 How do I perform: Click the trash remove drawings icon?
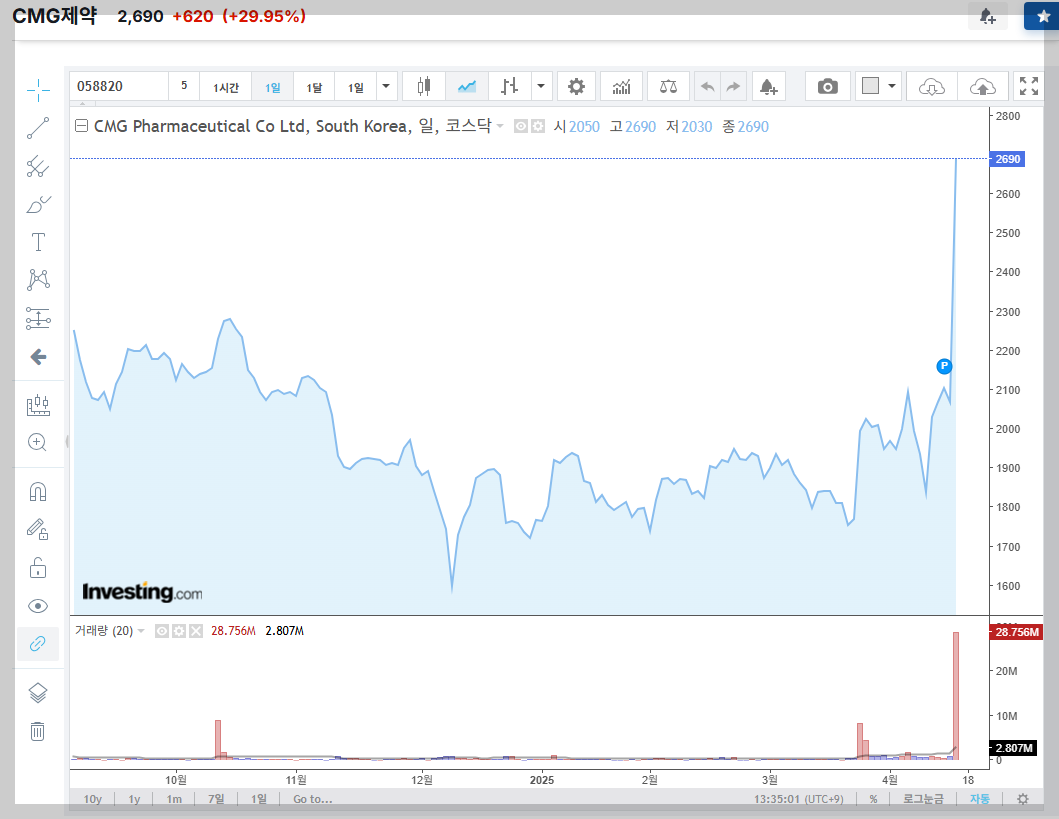click(x=38, y=731)
